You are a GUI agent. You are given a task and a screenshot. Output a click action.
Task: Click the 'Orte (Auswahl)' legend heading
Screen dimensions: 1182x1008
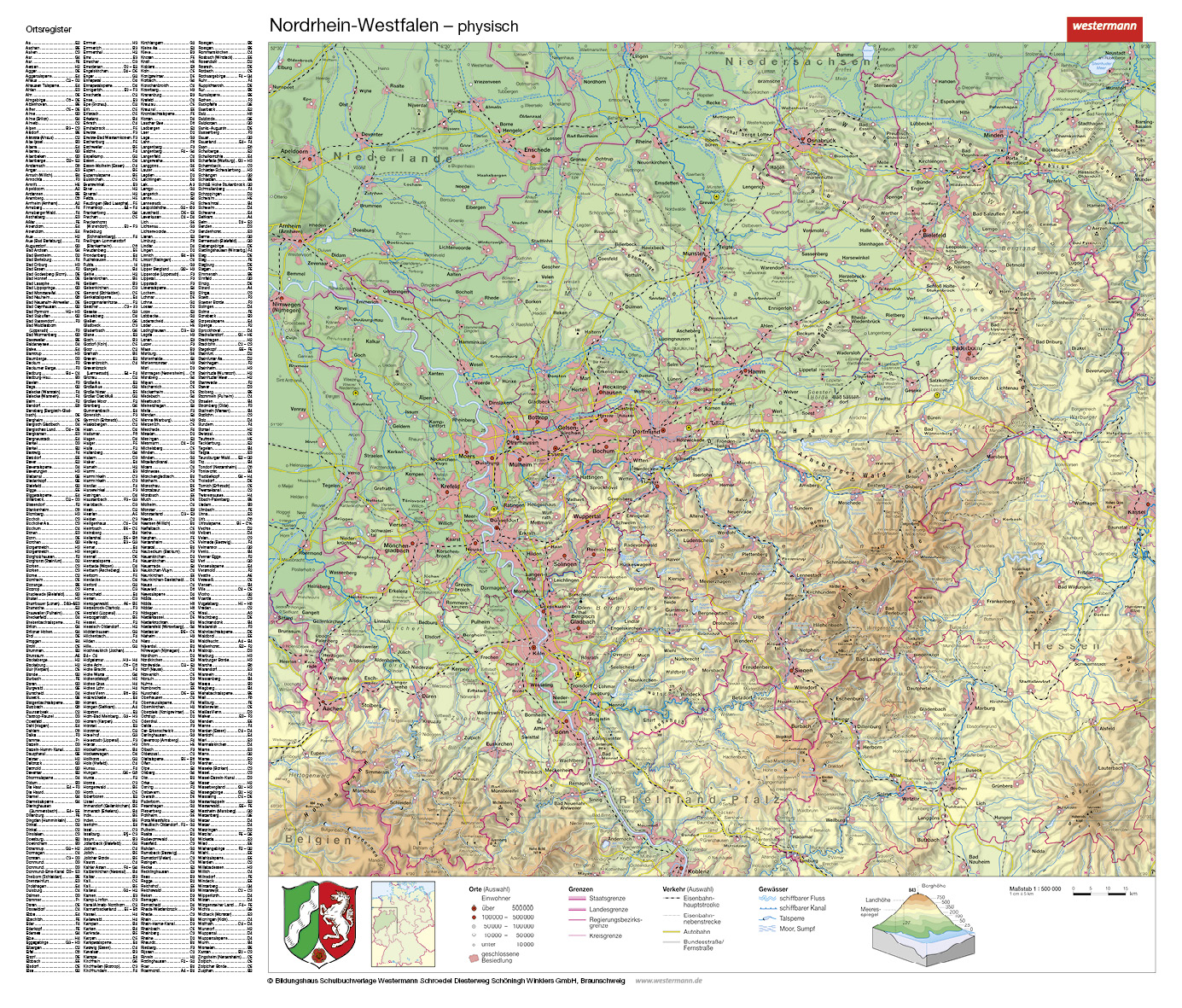(489, 889)
